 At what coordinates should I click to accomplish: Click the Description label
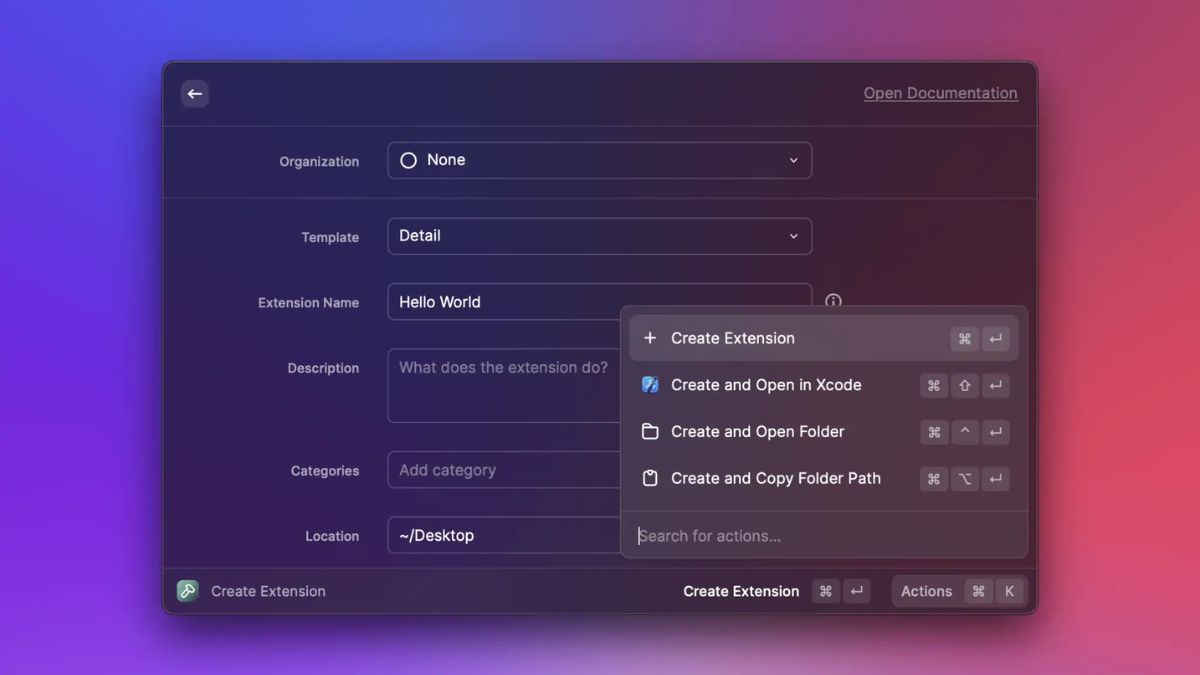(x=323, y=368)
